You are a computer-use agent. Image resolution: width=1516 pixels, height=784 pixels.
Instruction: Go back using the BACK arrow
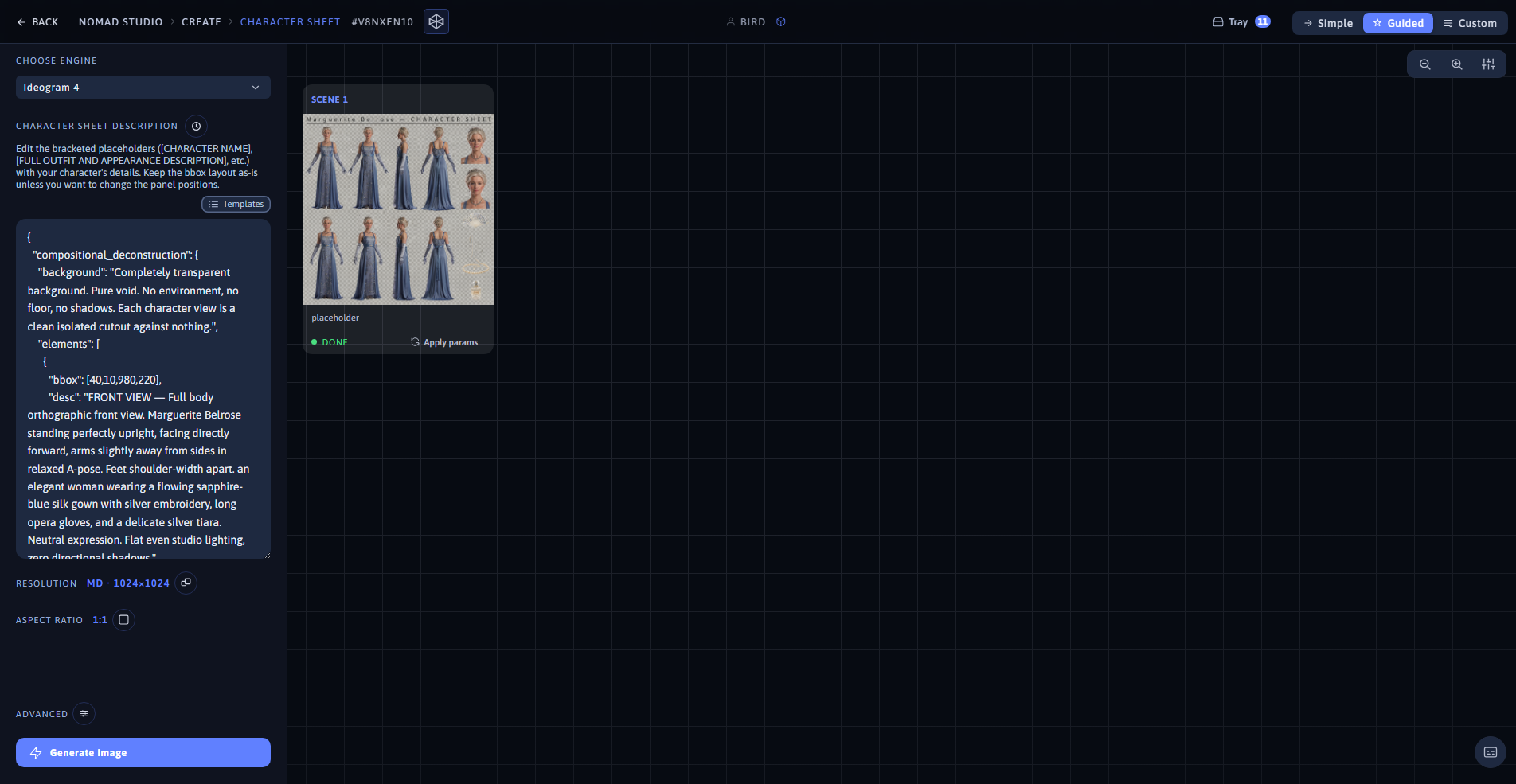pyautogui.click(x=37, y=22)
